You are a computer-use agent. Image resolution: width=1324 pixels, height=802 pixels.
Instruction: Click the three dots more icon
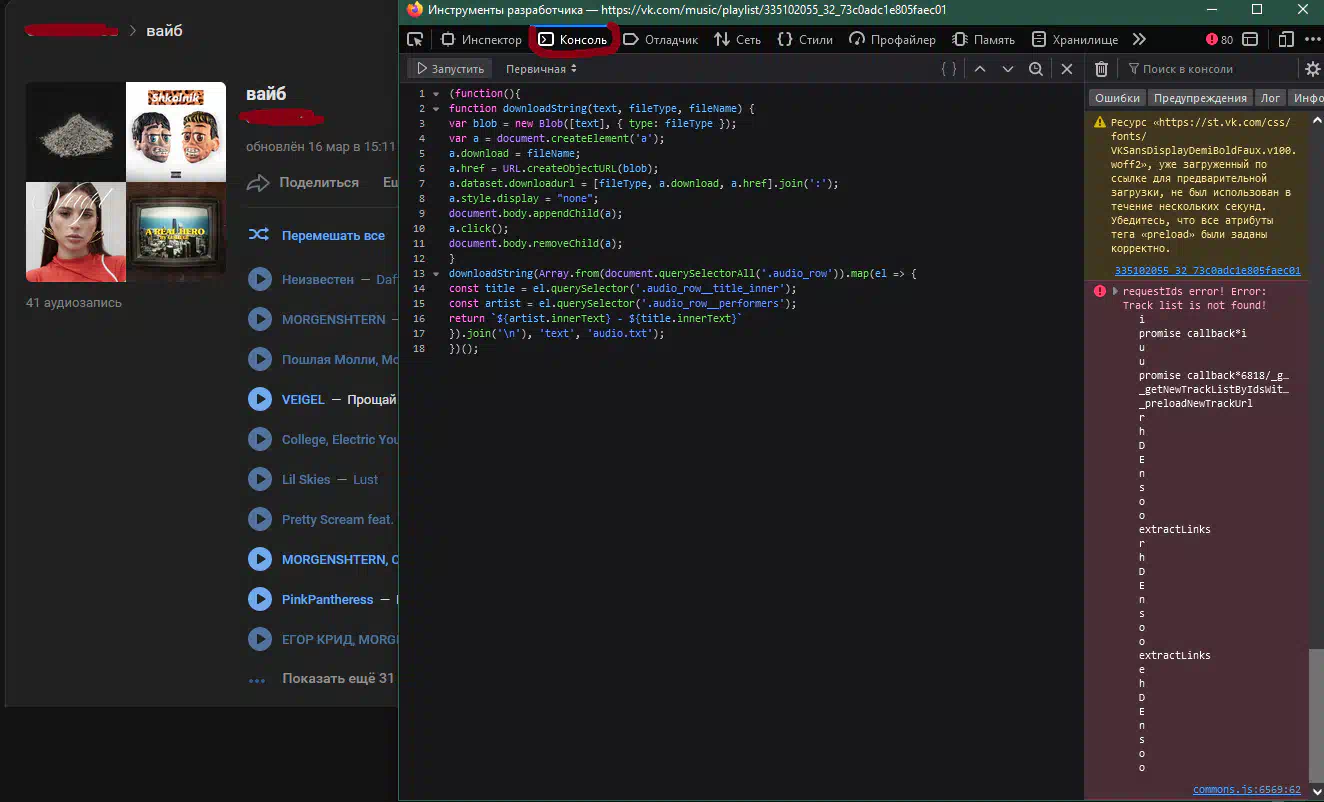coord(257,680)
